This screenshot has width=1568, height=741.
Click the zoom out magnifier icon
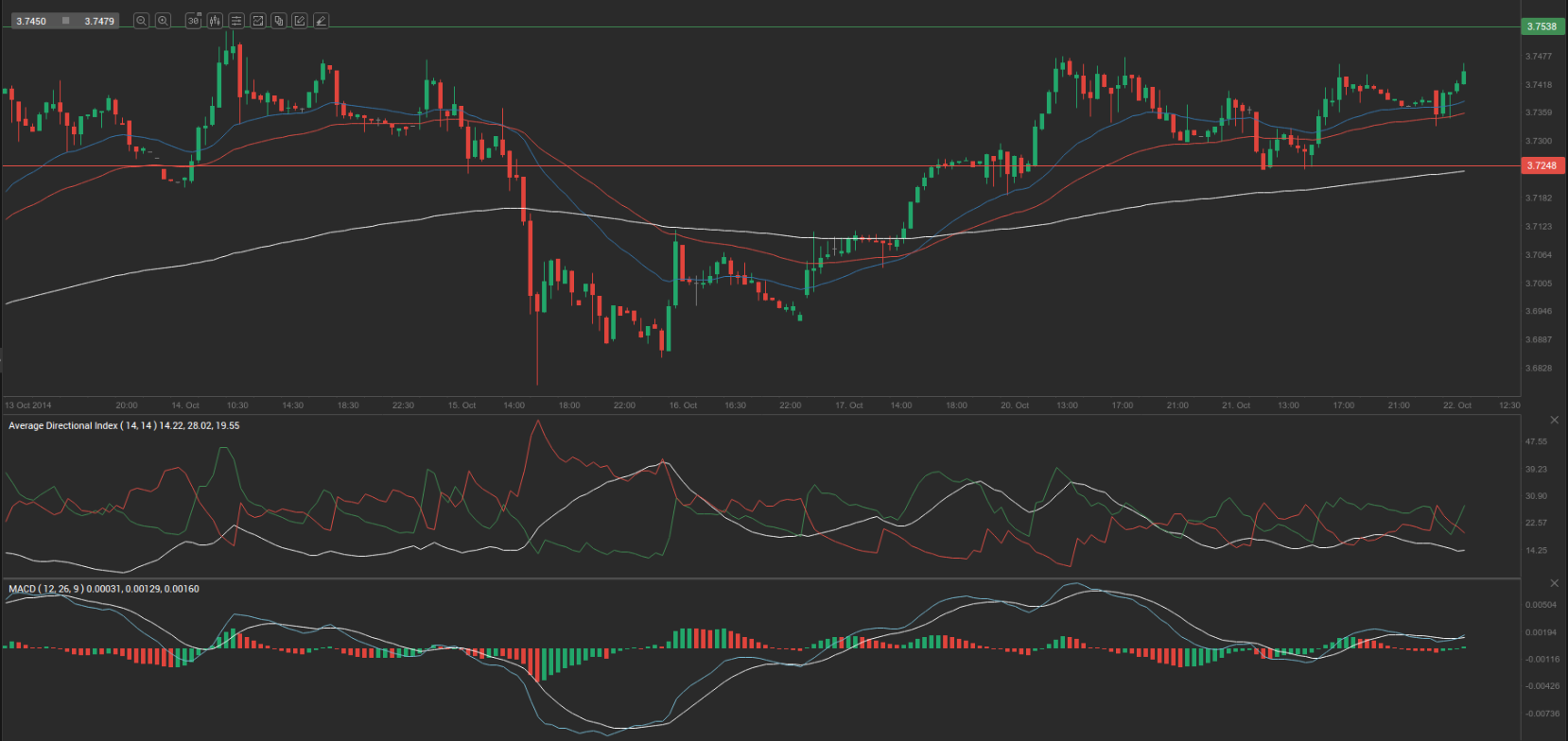141,21
